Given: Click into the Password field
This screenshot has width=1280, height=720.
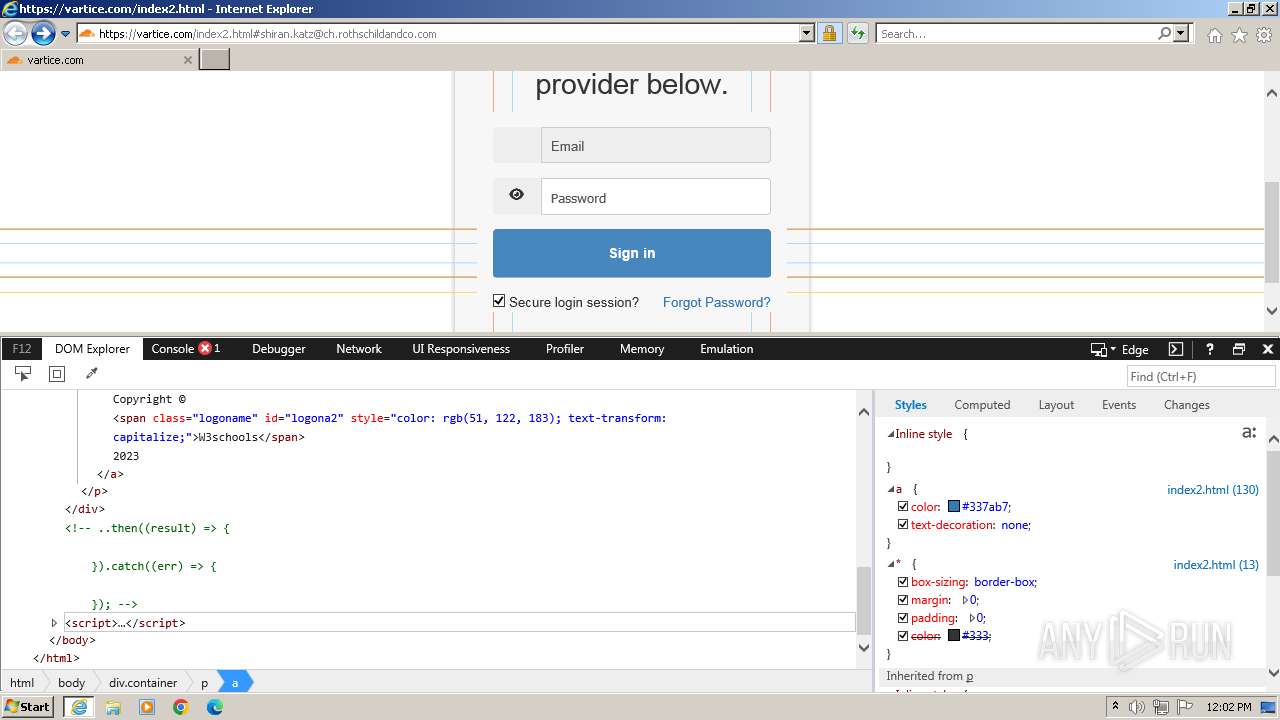Looking at the screenshot, I should 656,197.
